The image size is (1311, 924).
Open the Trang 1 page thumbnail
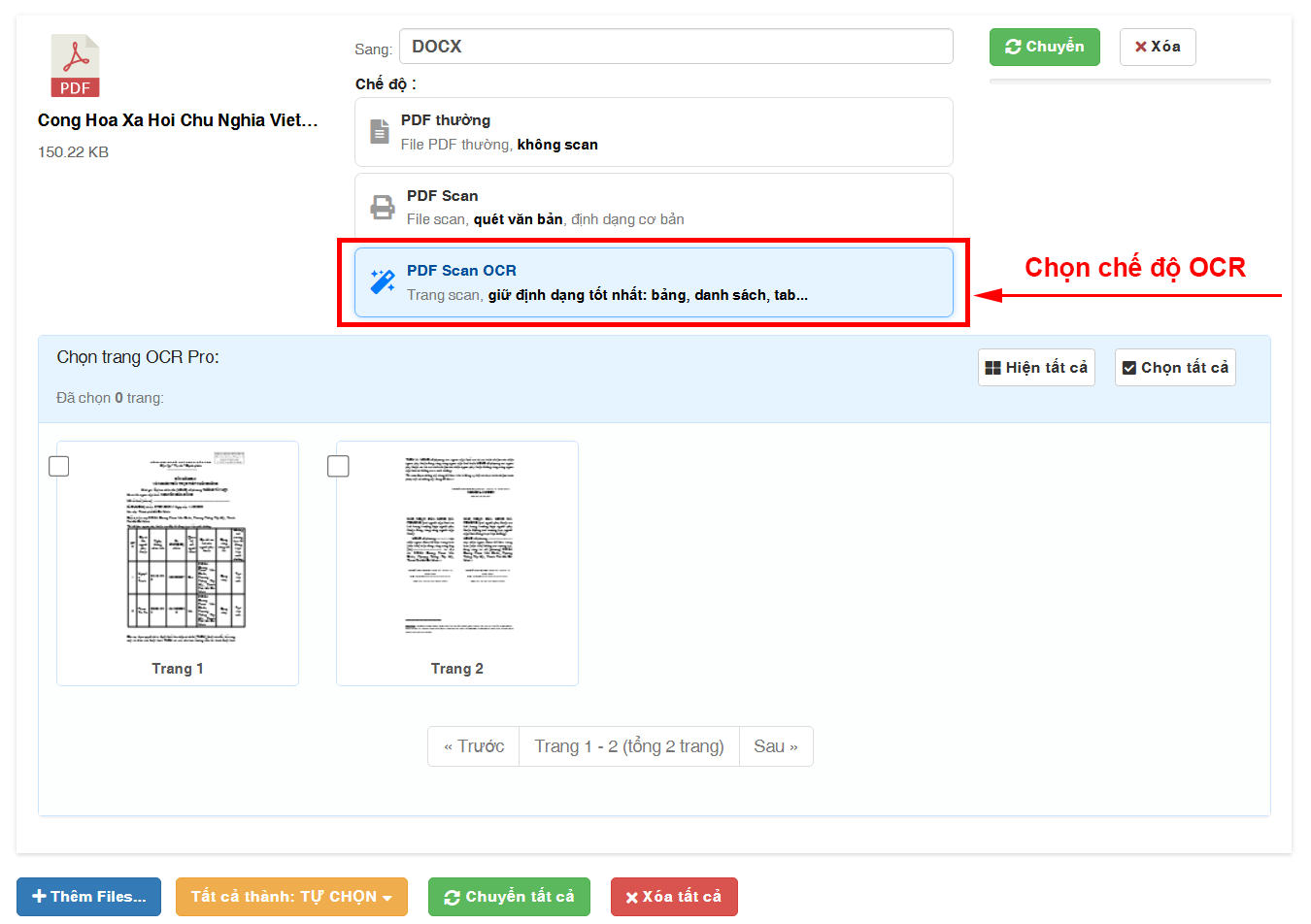[x=185, y=548]
